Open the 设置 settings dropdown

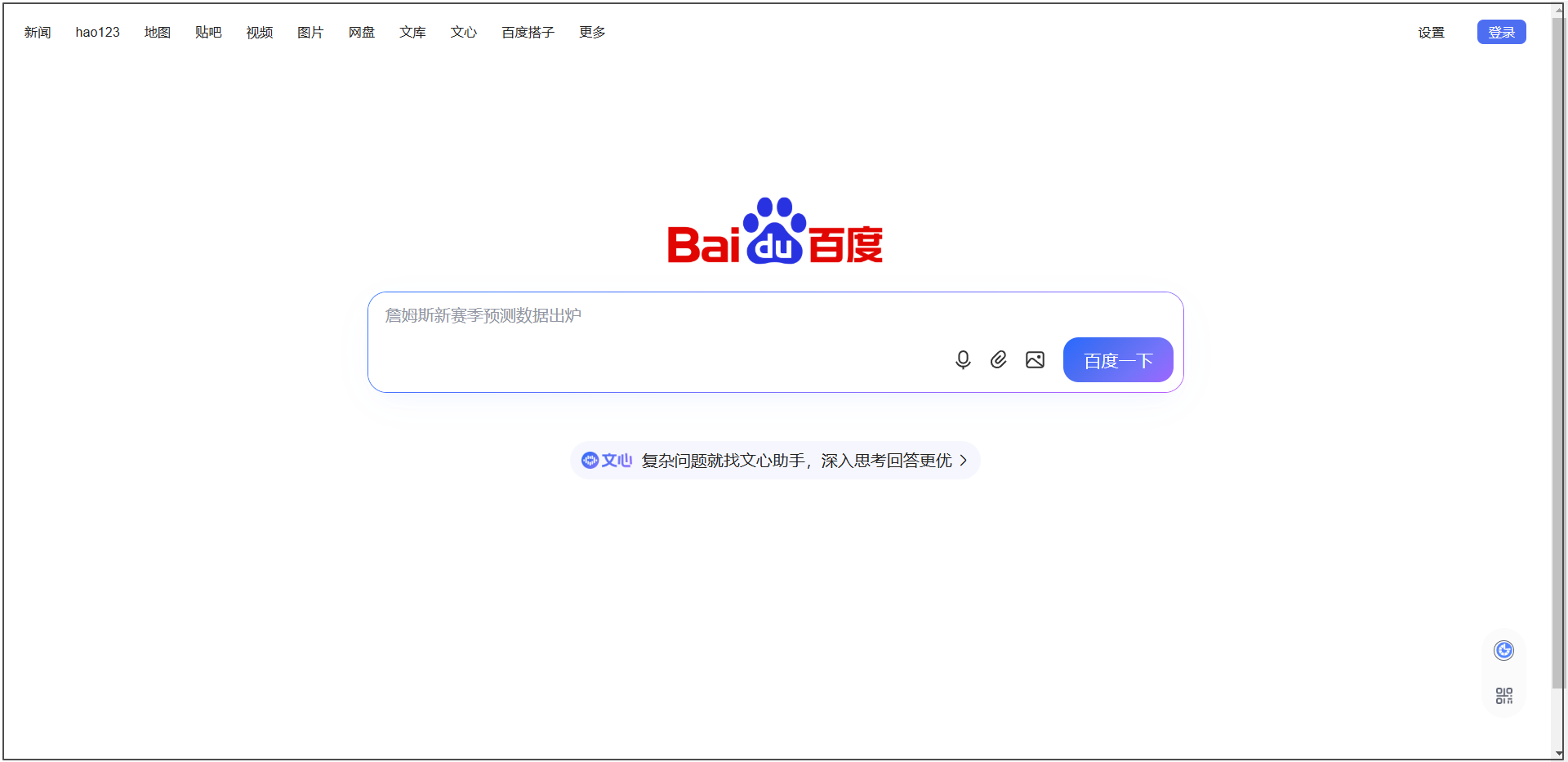click(1431, 32)
